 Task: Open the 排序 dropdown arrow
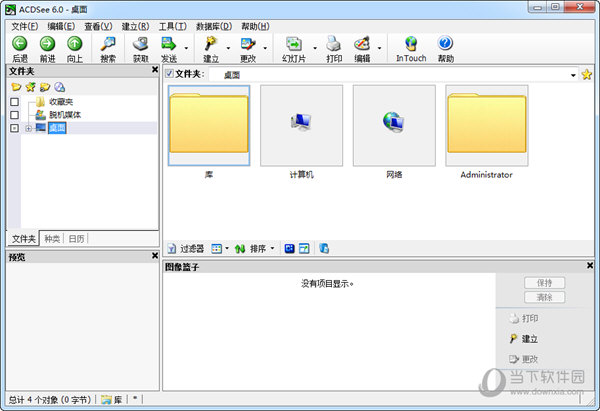(272, 249)
